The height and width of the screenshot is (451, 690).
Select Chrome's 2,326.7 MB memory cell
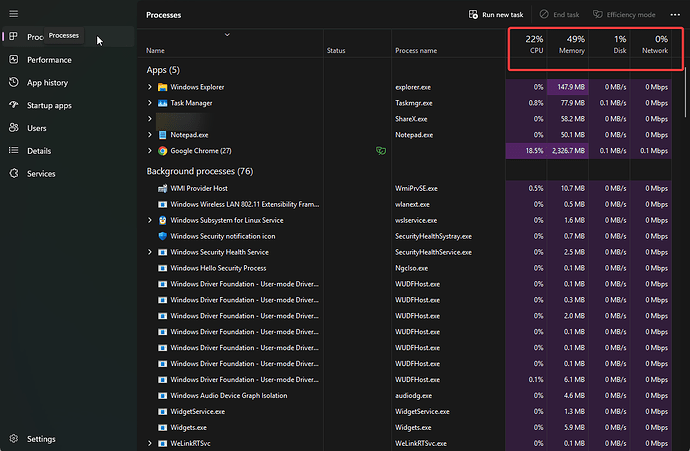pos(568,151)
